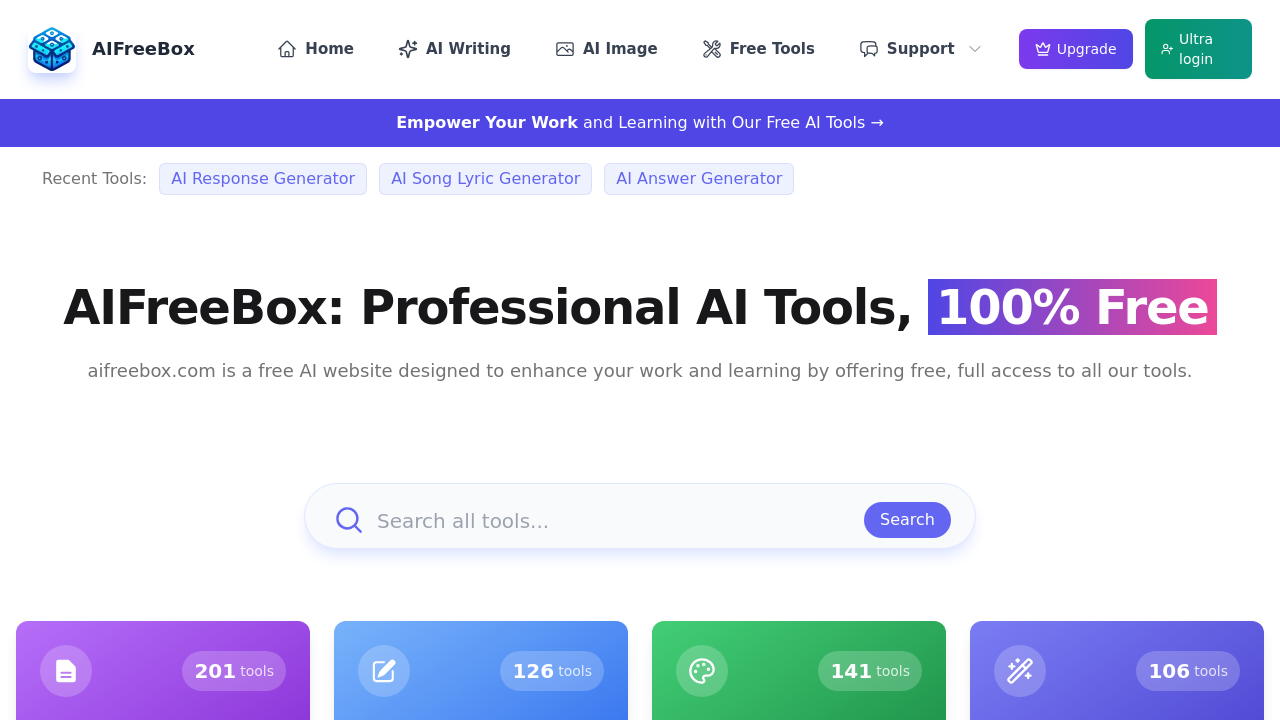Click the pencil icon on the 126 tools card
1280x720 pixels.
[384, 671]
